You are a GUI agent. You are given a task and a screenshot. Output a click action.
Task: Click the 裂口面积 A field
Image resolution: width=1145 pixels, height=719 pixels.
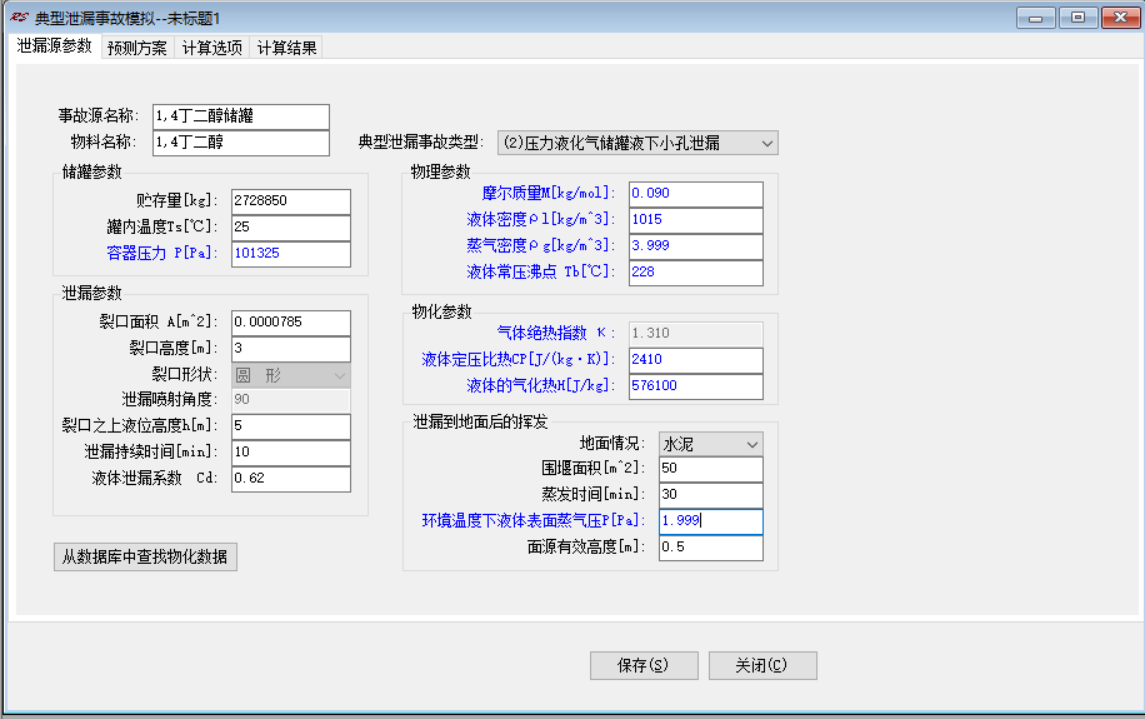click(291, 322)
